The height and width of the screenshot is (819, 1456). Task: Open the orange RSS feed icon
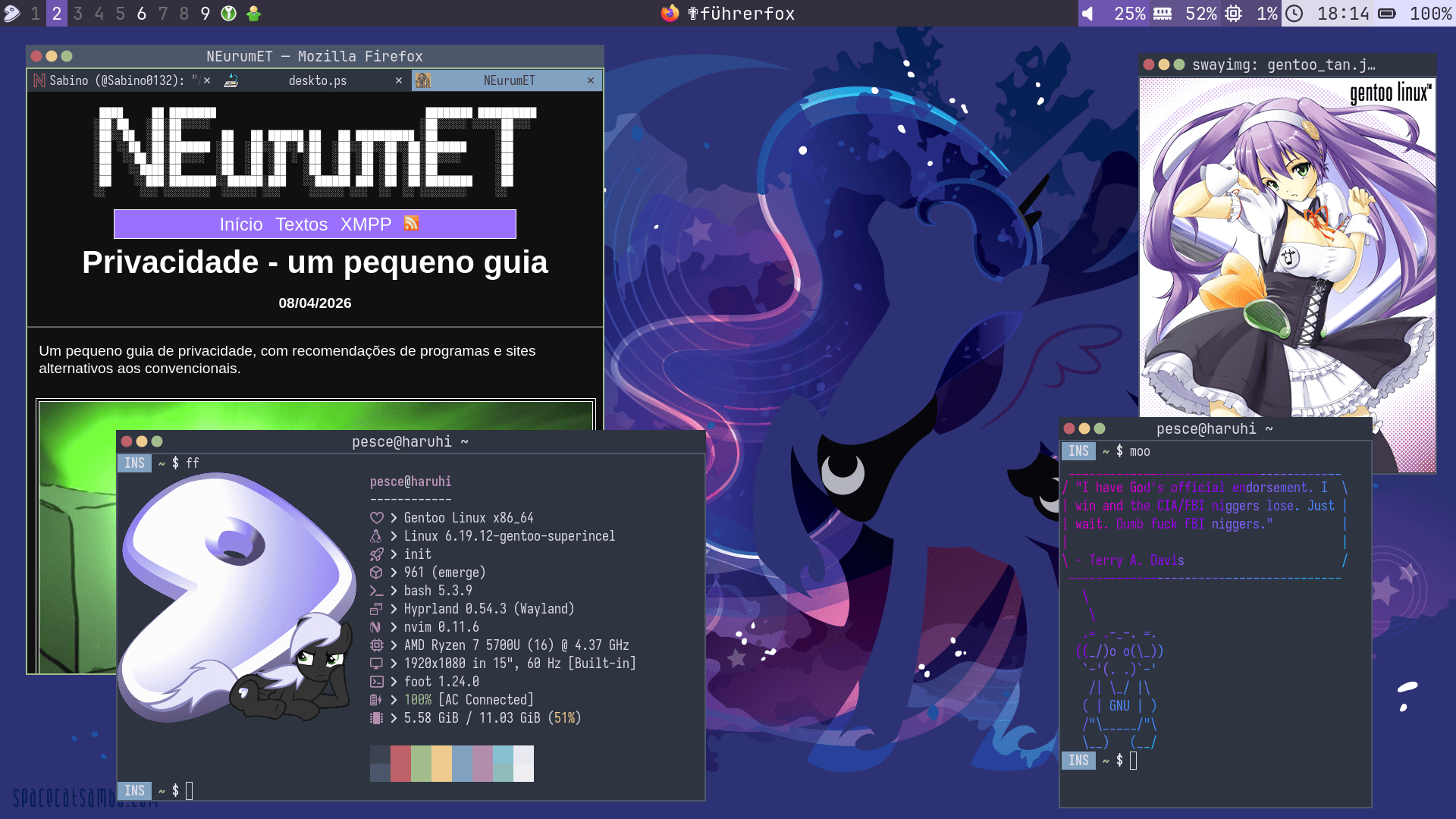click(411, 223)
